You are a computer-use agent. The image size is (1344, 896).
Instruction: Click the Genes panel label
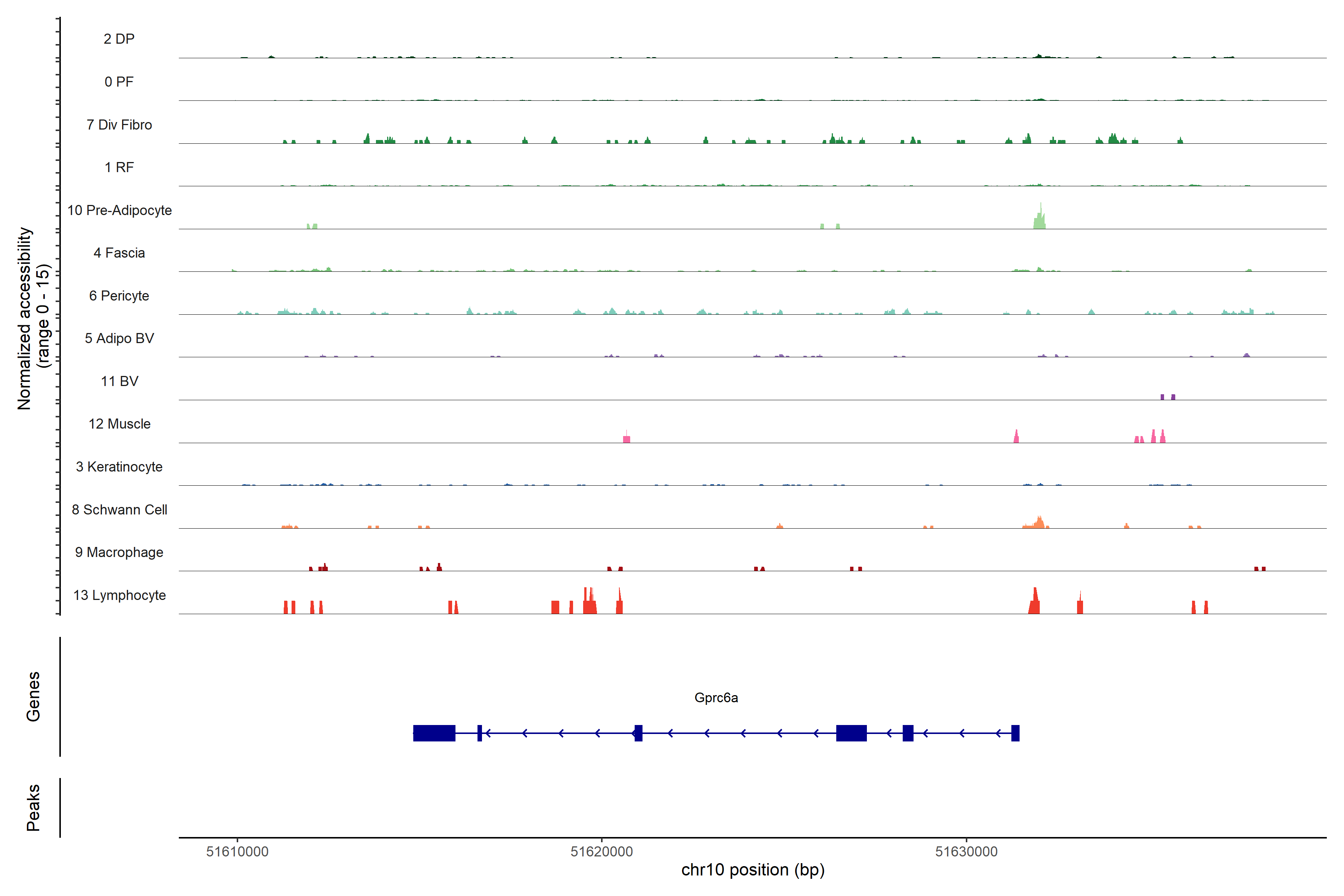click(x=33, y=697)
